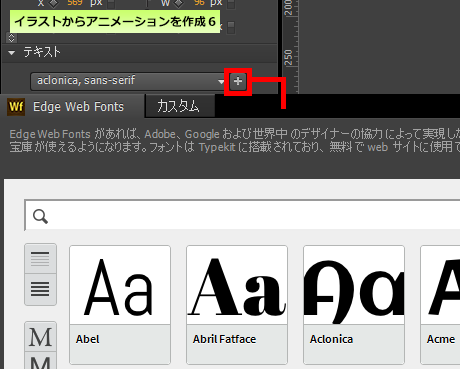Click the W width value 96
The image size is (460, 369).
(x=199, y=3)
